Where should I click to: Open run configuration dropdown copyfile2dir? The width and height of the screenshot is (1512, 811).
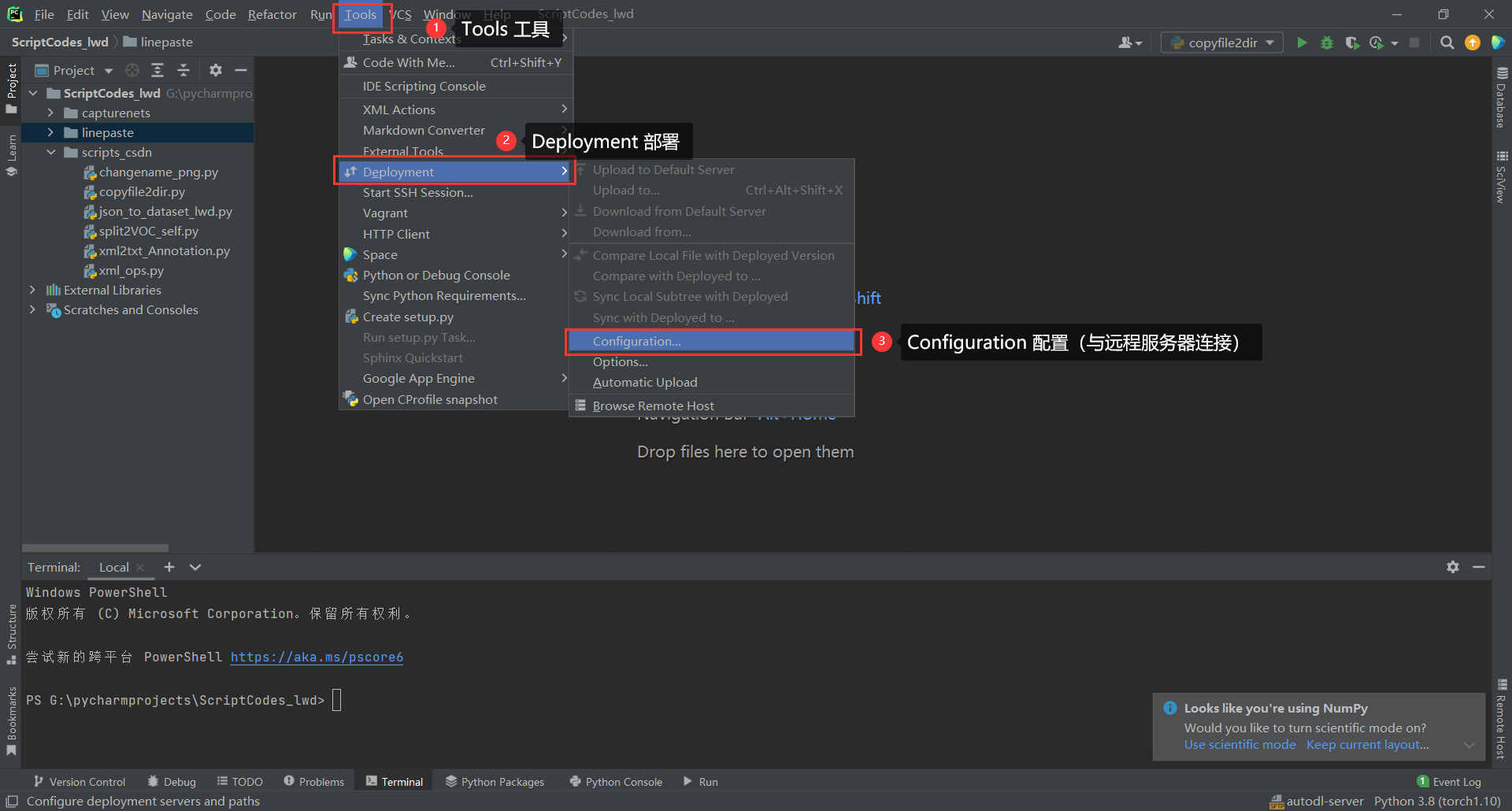1222,43
